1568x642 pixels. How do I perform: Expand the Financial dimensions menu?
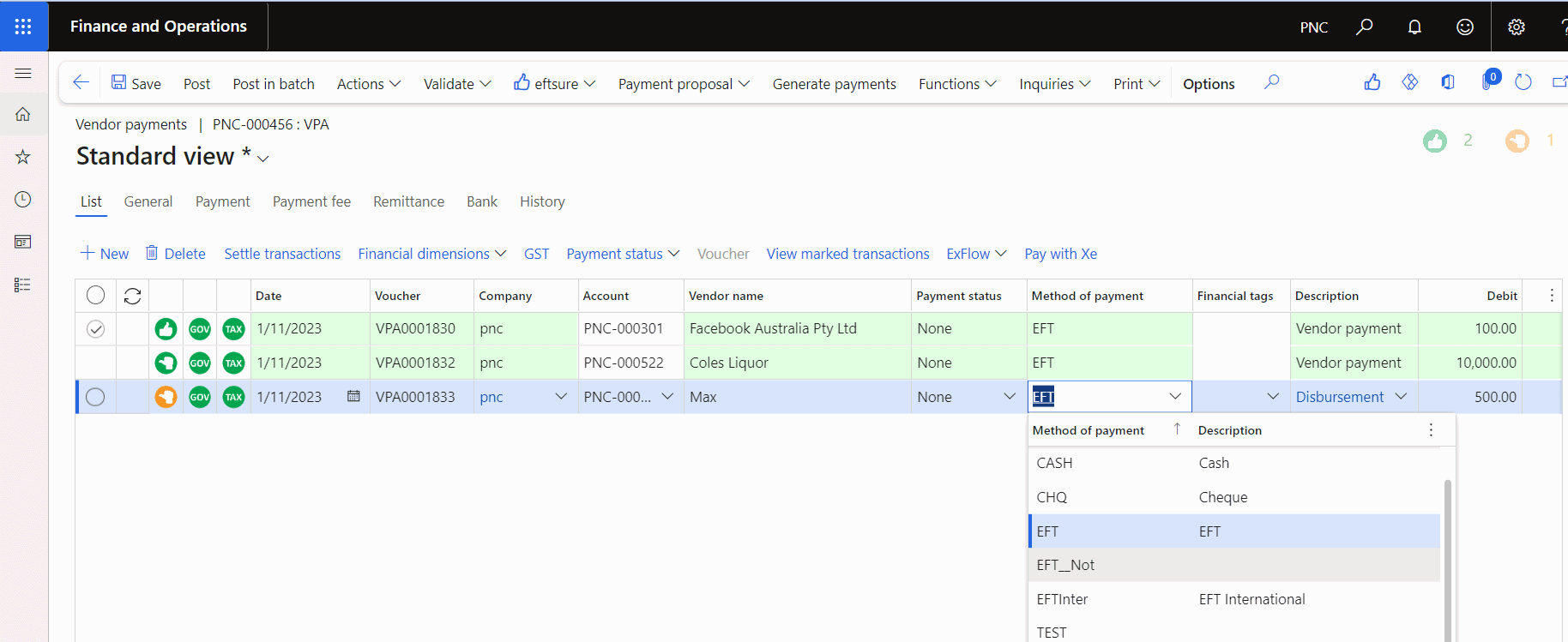click(x=432, y=254)
